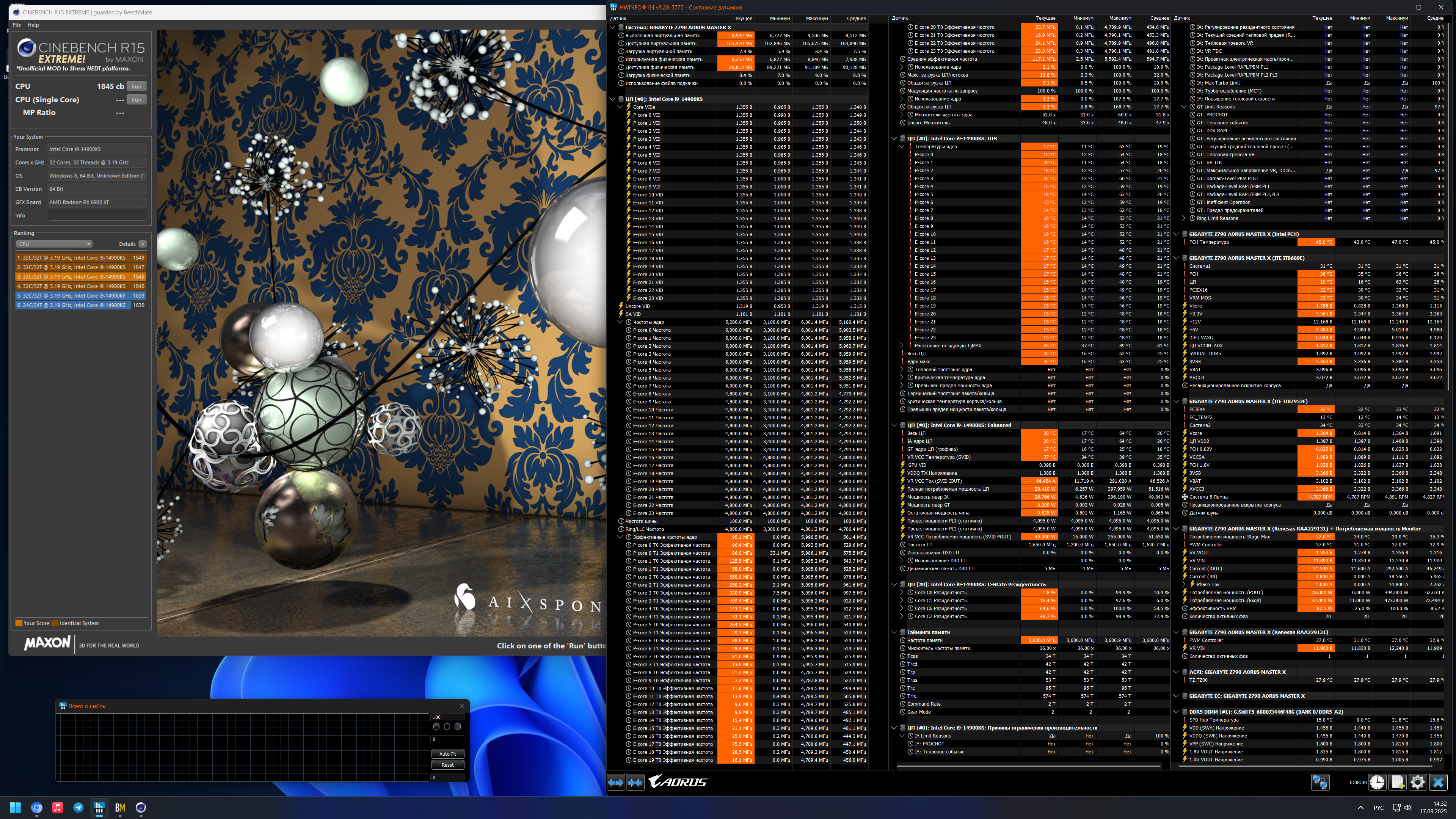Image resolution: width=1456 pixels, height=819 pixels.
Task: Open BenchMate from the taskbar
Action: click(120, 808)
